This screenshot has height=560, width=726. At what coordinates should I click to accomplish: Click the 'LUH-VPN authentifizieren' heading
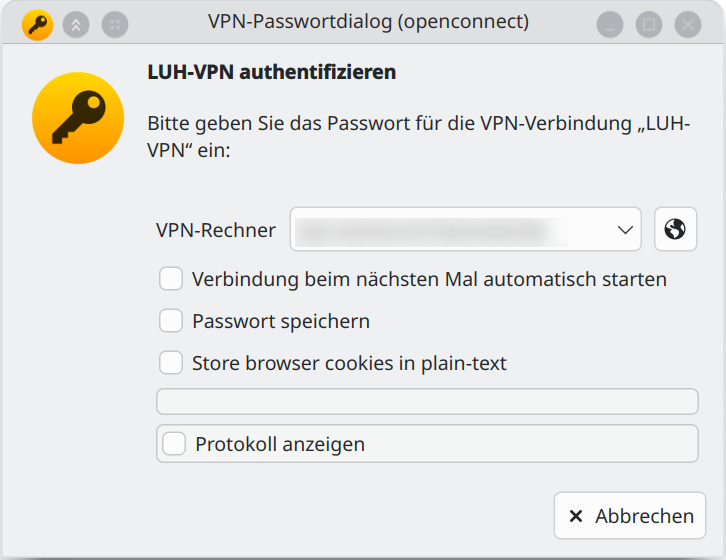pos(272,72)
